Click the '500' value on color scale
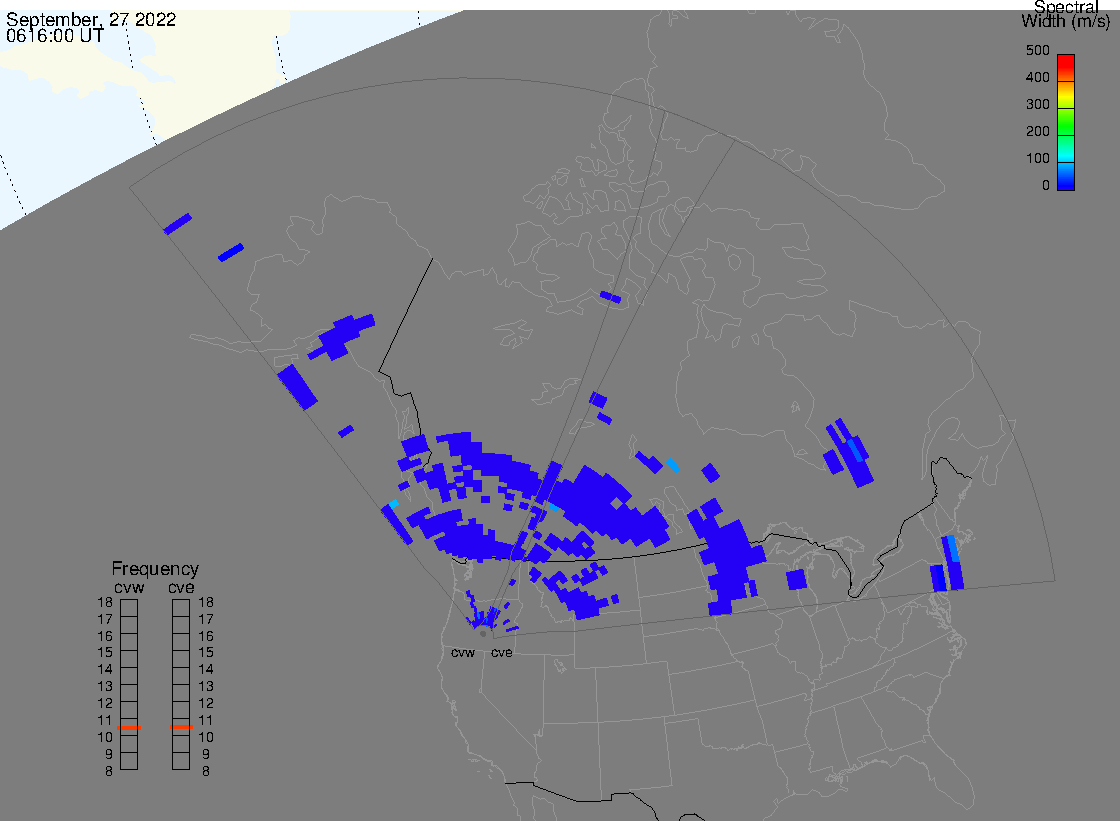Screen dimensions: 1120x821 (1037, 51)
